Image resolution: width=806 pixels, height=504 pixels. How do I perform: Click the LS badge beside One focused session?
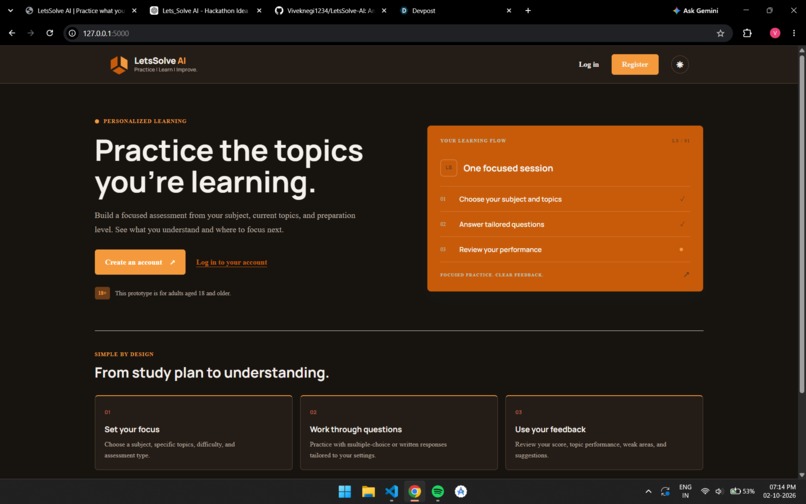click(448, 168)
